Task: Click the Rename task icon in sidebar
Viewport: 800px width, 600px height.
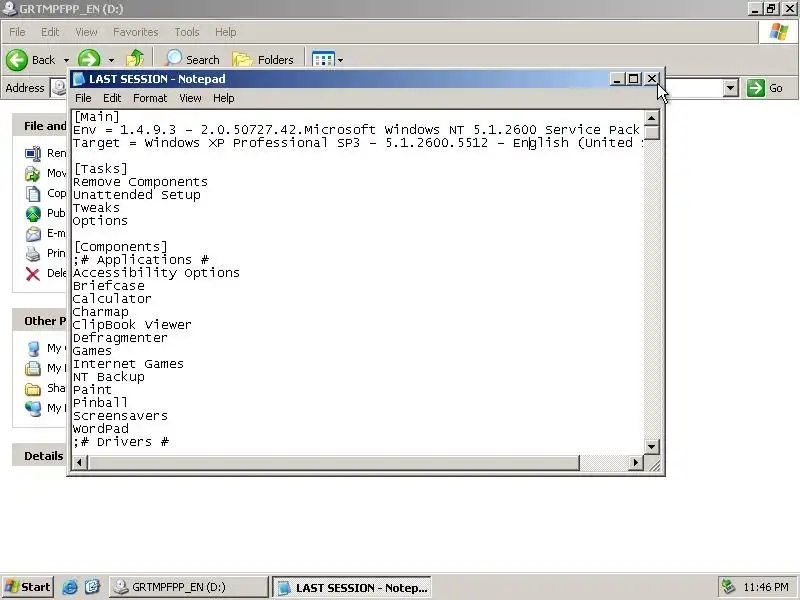Action: pos(33,153)
